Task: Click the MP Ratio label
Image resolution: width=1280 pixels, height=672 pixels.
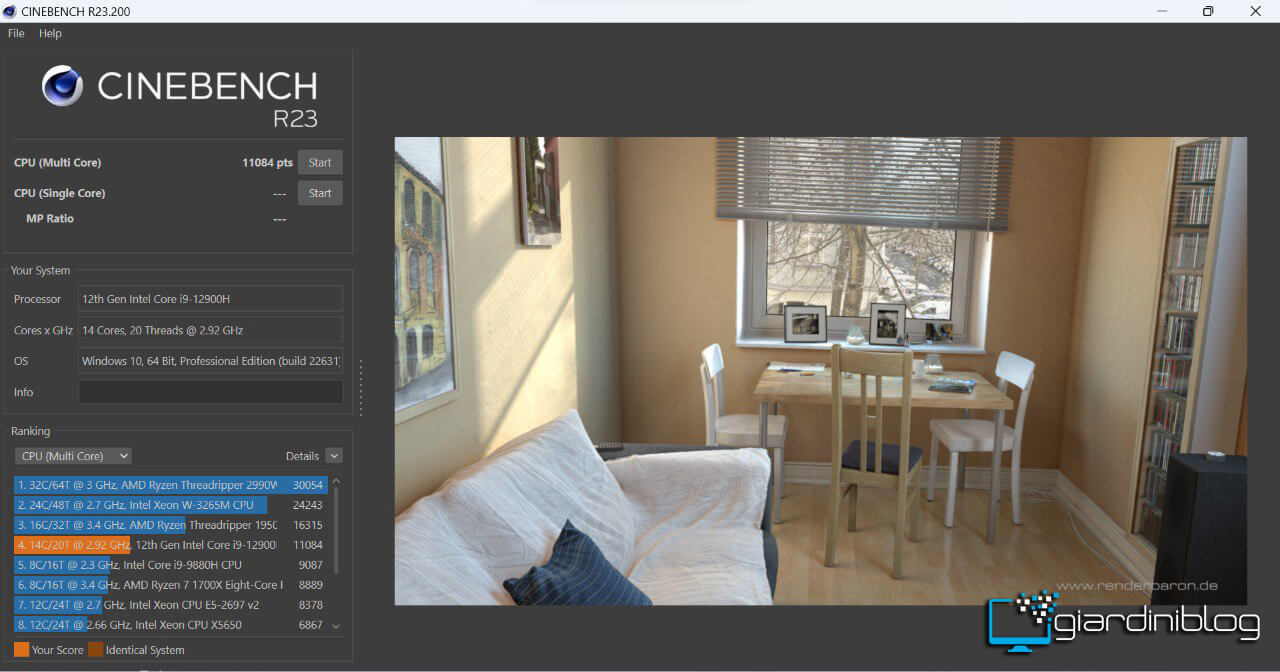Action: tap(50, 219)
